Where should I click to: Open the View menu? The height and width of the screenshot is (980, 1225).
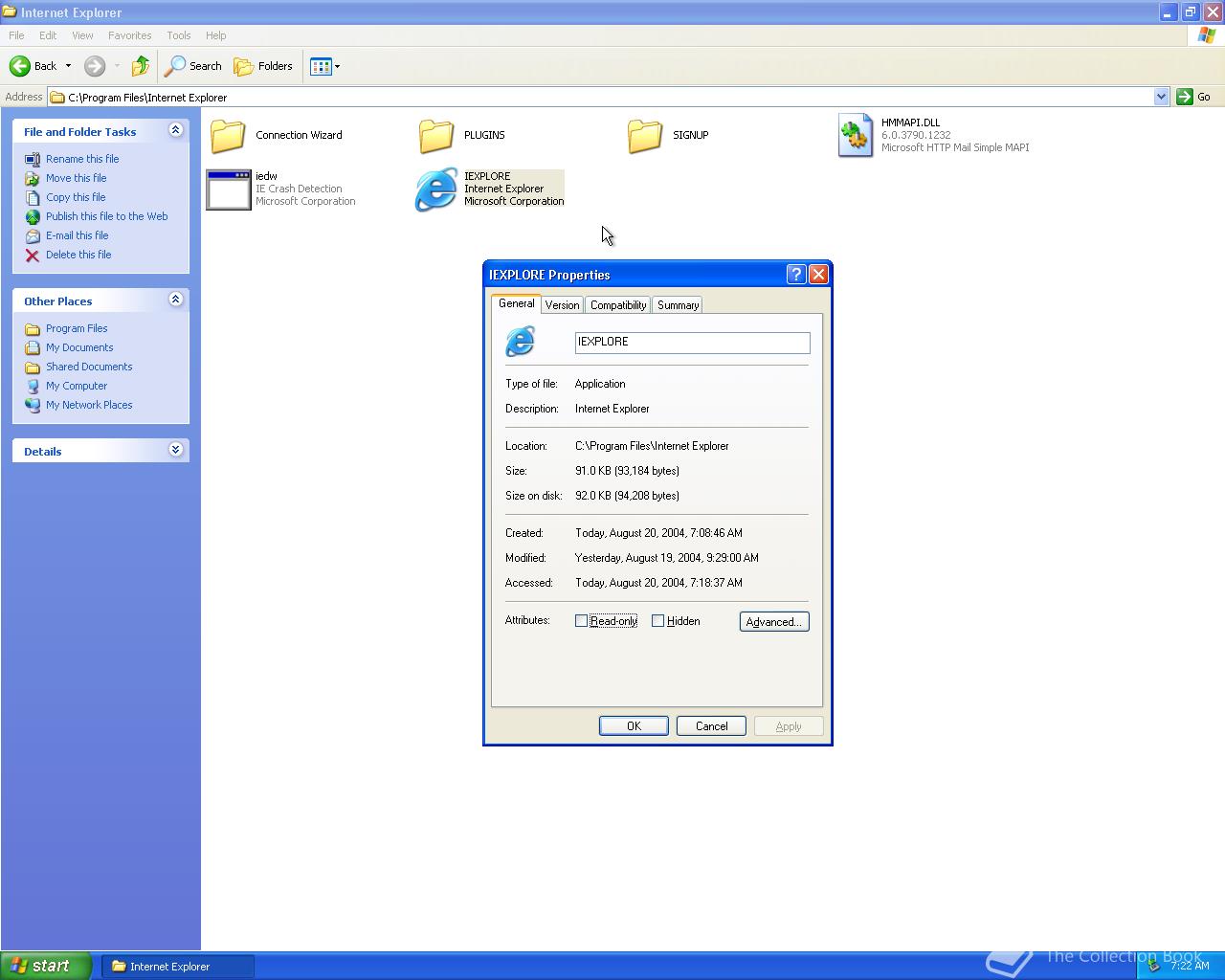click(x=82, y=35)
